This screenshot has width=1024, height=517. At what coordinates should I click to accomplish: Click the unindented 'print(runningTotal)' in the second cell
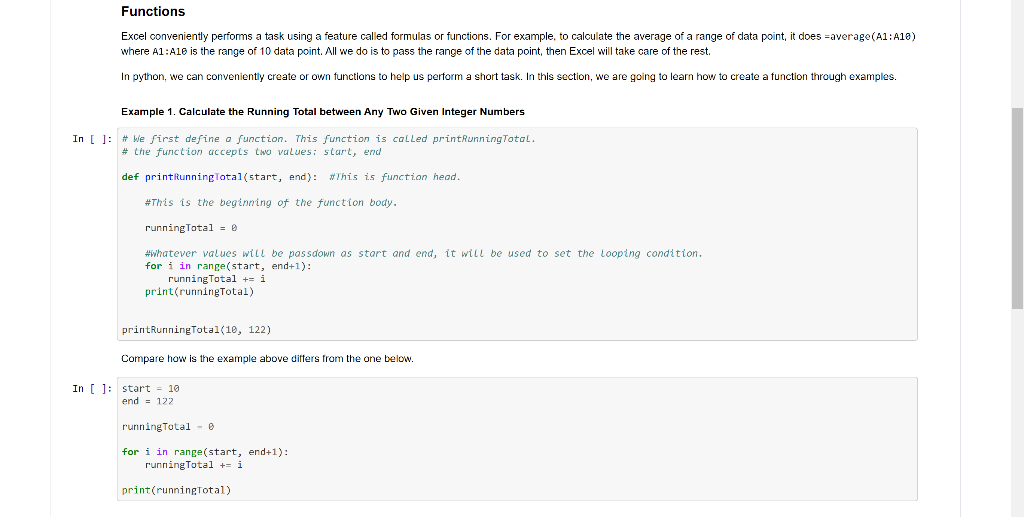[x=176, y=490]
